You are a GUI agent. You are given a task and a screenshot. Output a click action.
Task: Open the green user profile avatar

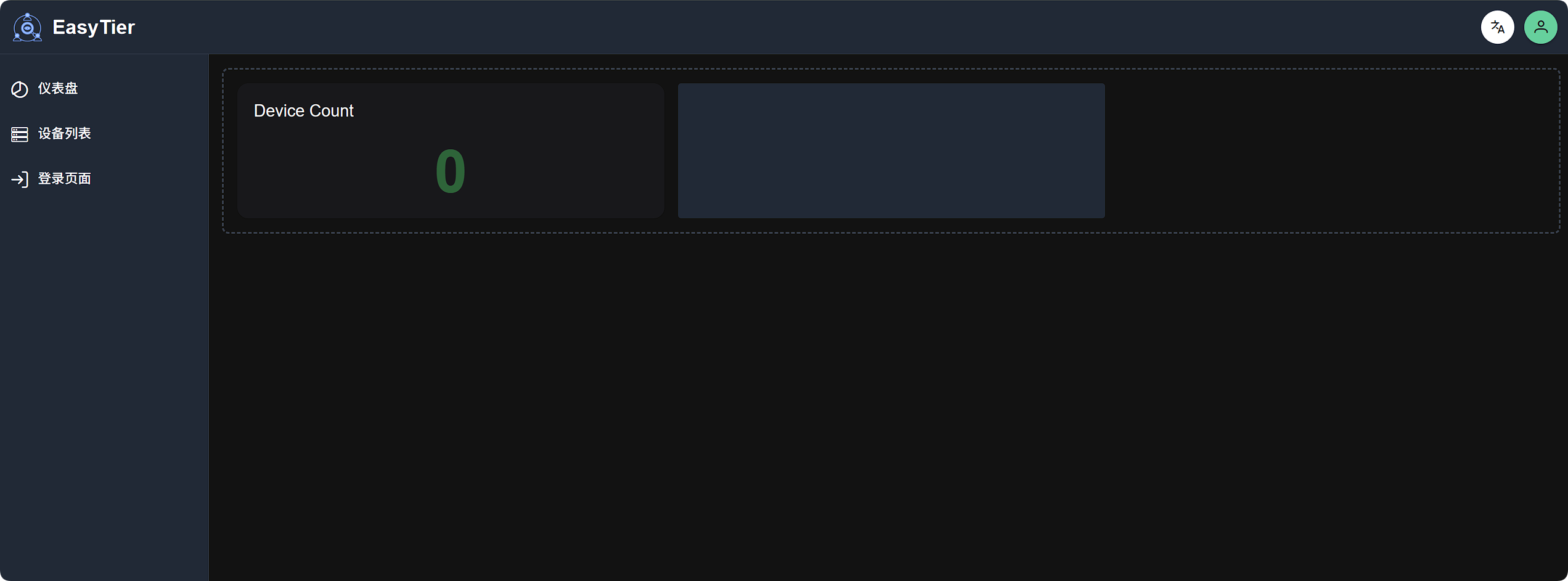point(1541,27)
